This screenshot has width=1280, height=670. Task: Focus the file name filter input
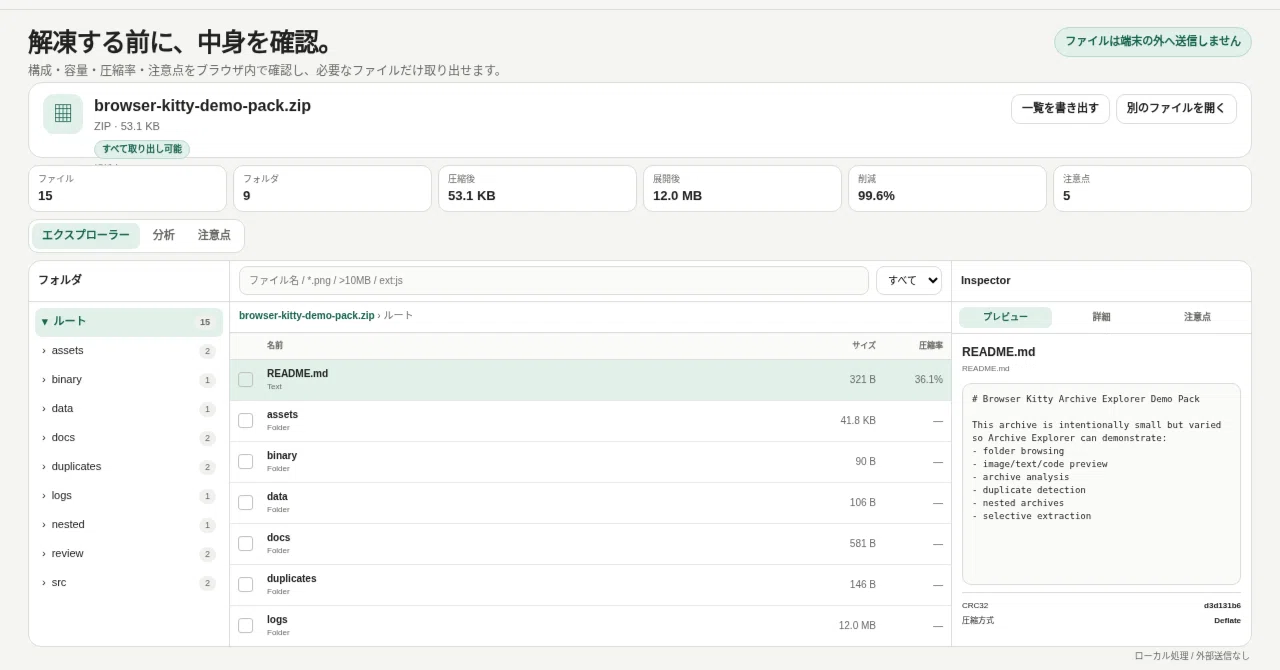tap(554, 281)
